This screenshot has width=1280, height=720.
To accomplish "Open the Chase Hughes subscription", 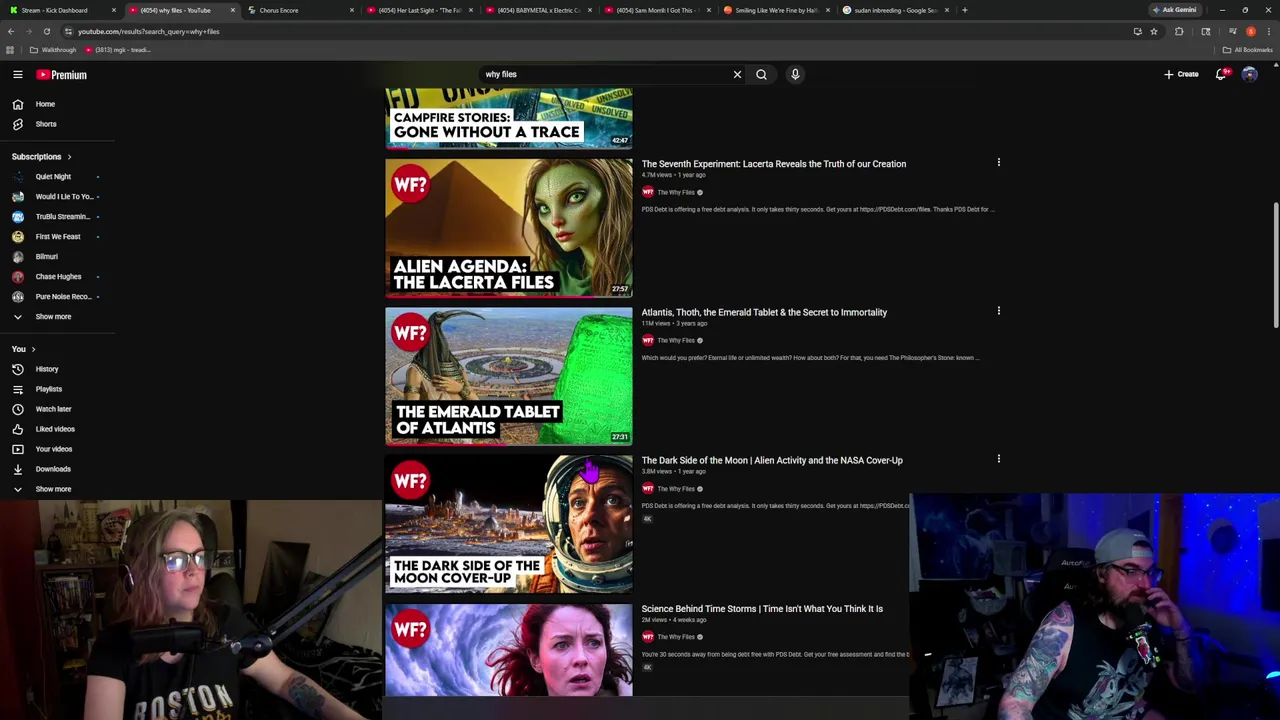I will click(56, 277).
